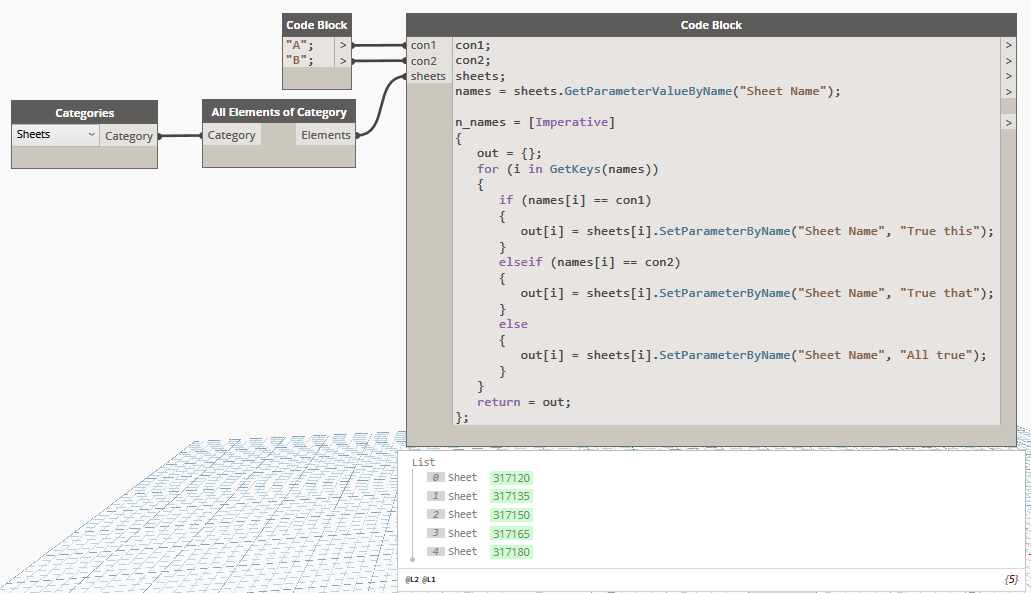This screenshot has height=593, width=1031.
Task: Click list index 2 in preview
Action: 435,515
